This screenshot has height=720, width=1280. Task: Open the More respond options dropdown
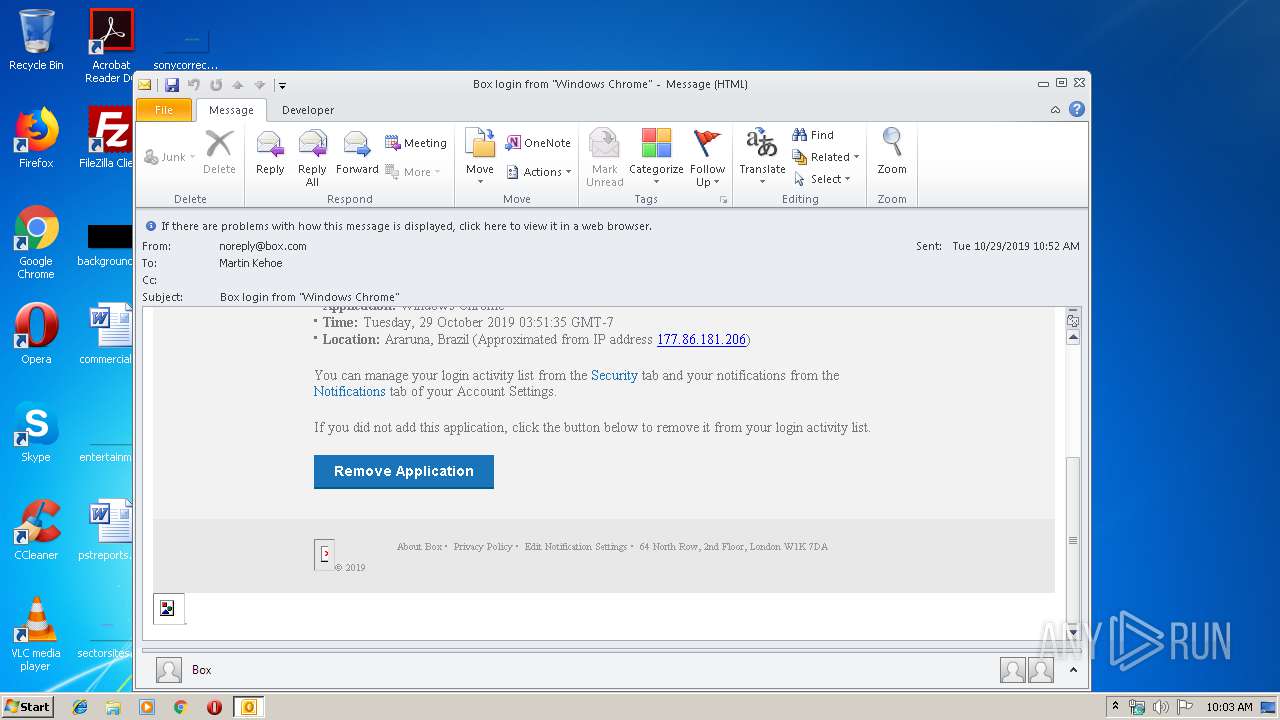(415, 172)
